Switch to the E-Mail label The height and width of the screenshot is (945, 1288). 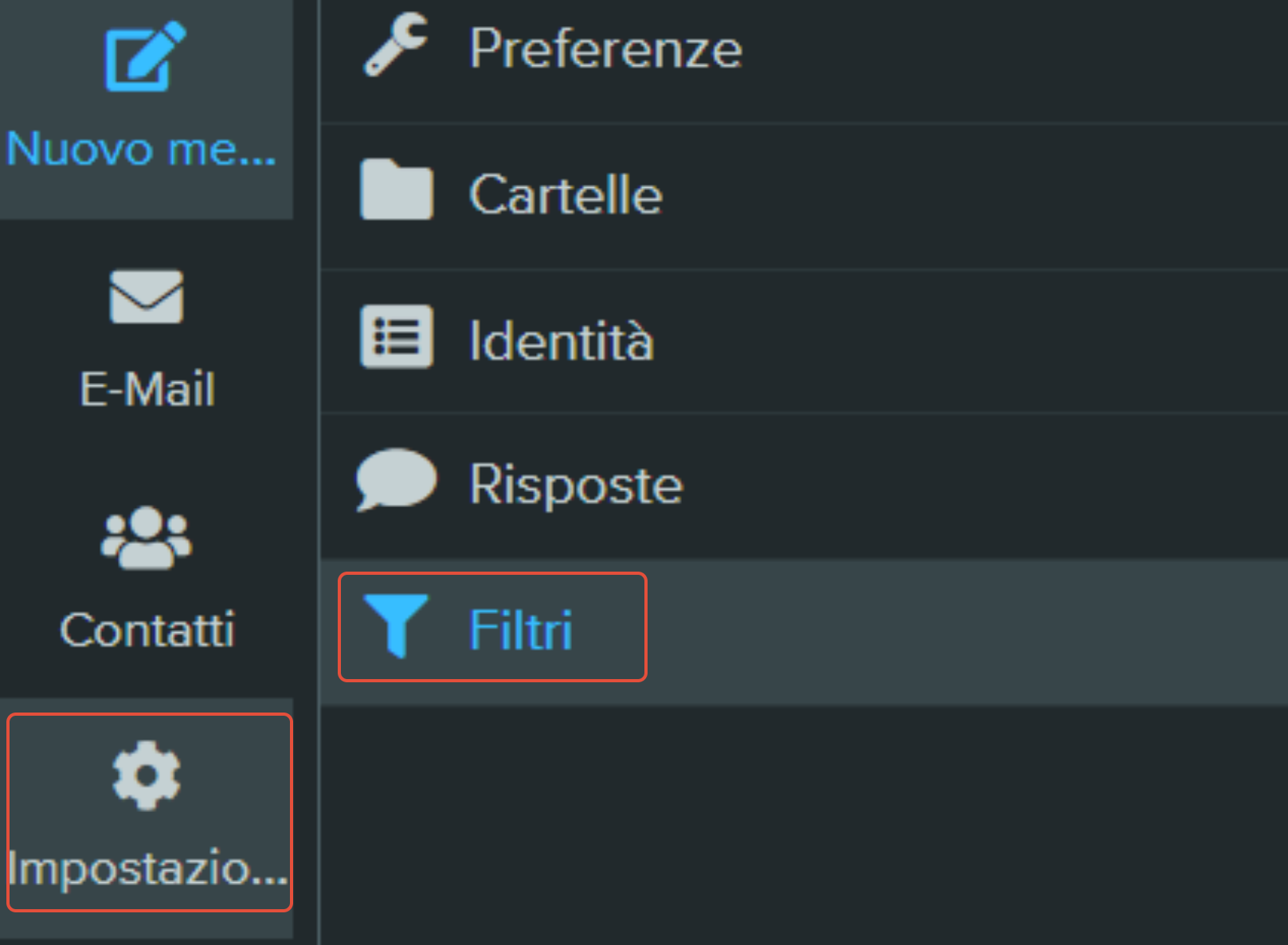tap(147, 389)
